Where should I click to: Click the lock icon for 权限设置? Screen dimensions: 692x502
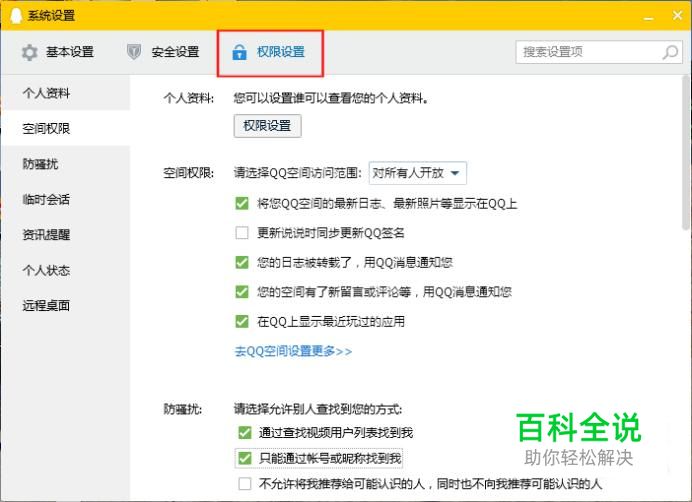239,52
